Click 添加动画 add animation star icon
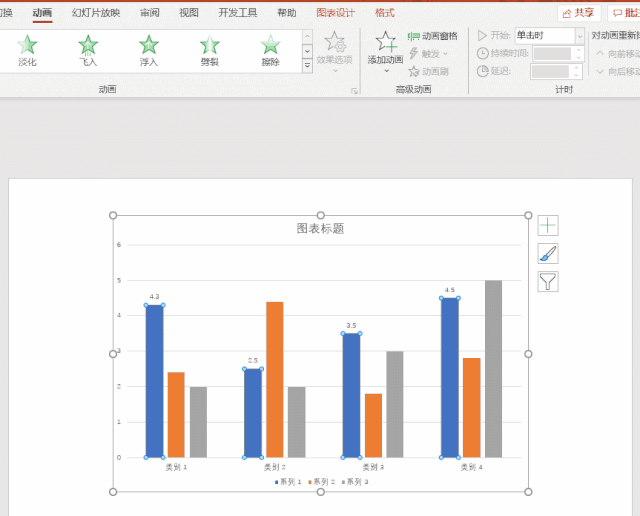This screenshot has width=640, height=516. click(x=385, y=42)
